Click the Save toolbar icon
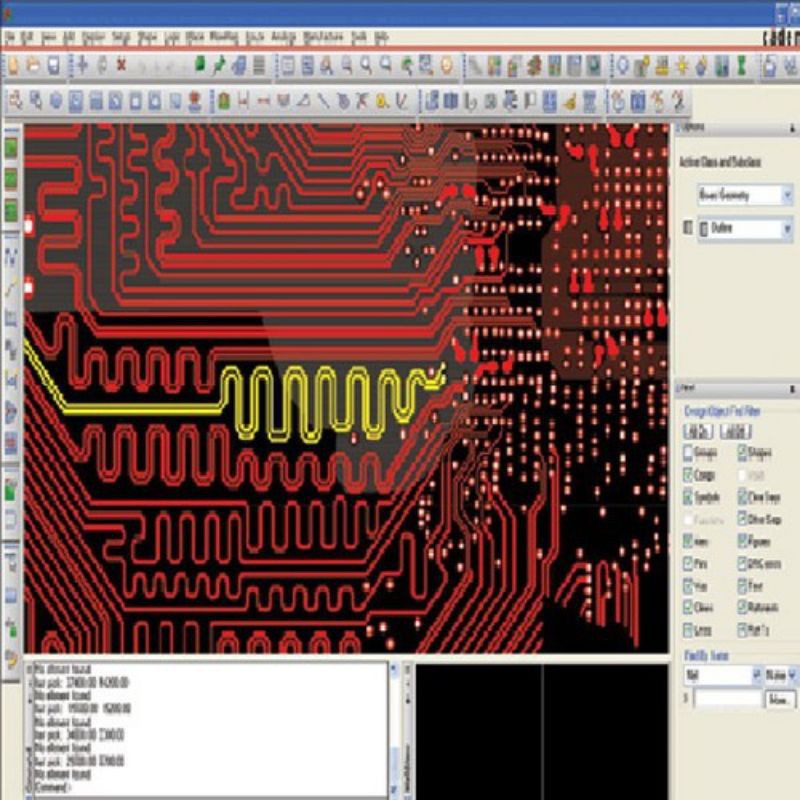Screen dimensions: 800x800 click(x=54, y=66)
